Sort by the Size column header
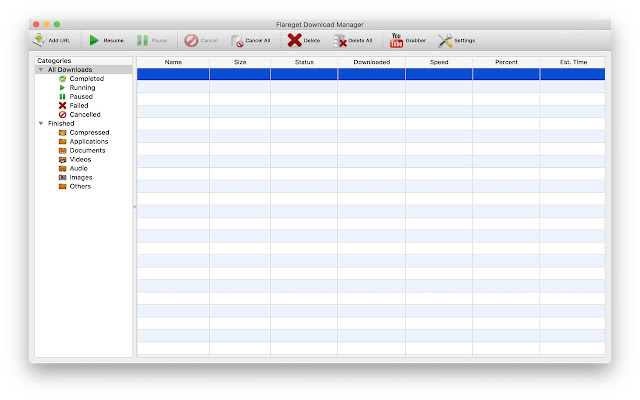The width and height of the screenshot is (640, 400). (240, 62)
